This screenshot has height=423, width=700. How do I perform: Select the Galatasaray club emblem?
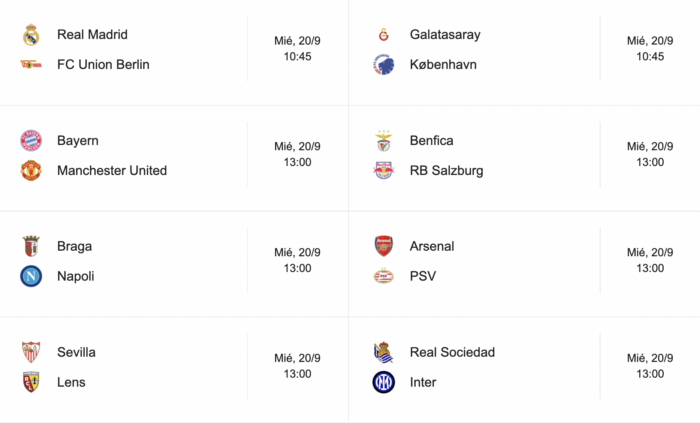click(383, 35)
